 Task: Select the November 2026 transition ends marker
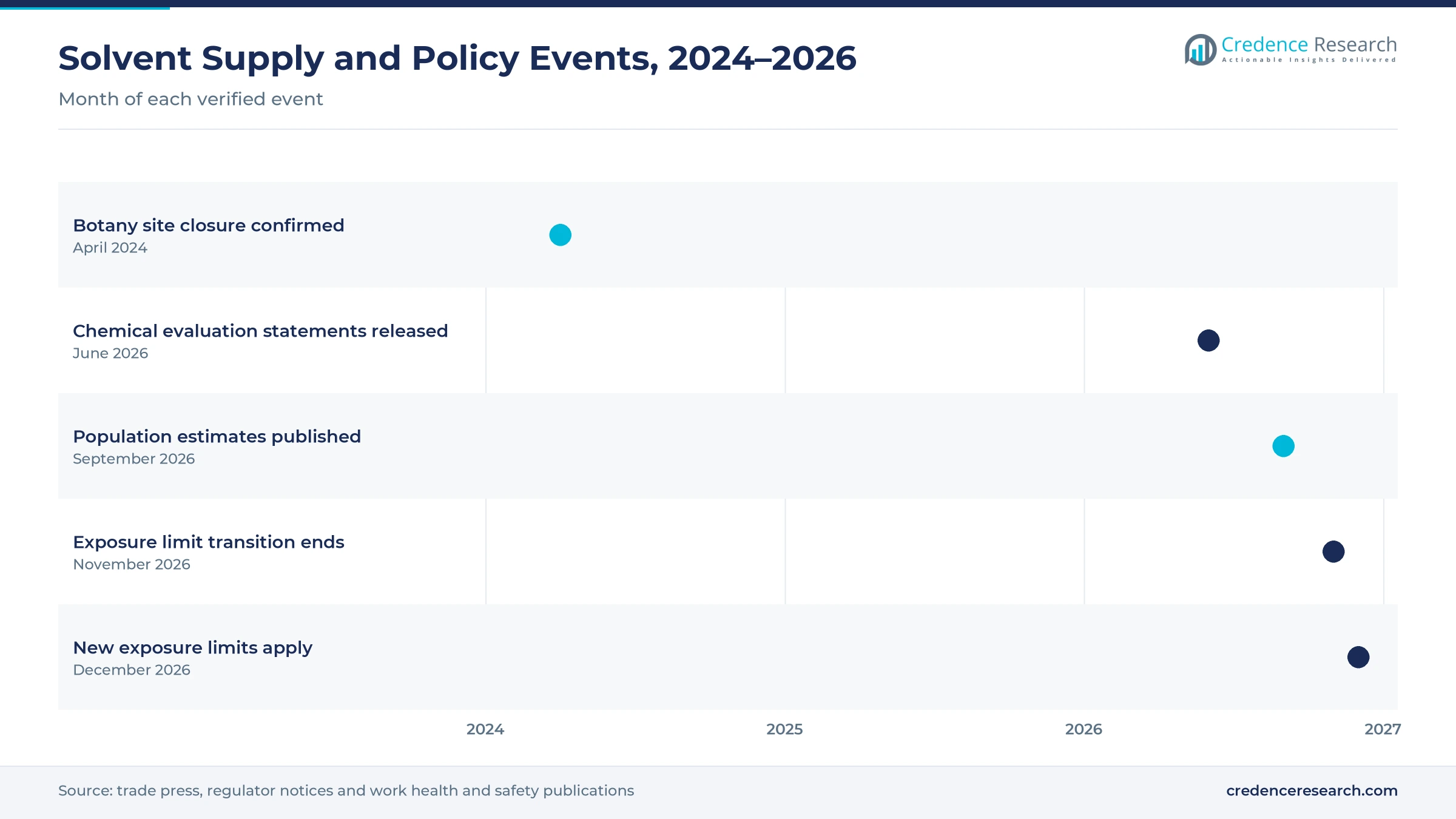(x=1333, y=551)
